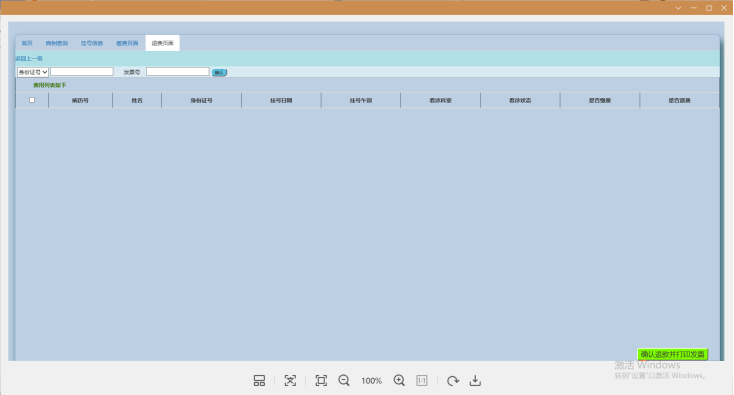Click the 是否缴费 column header
This screenshot has height=395, width=734.
(600, 101)
